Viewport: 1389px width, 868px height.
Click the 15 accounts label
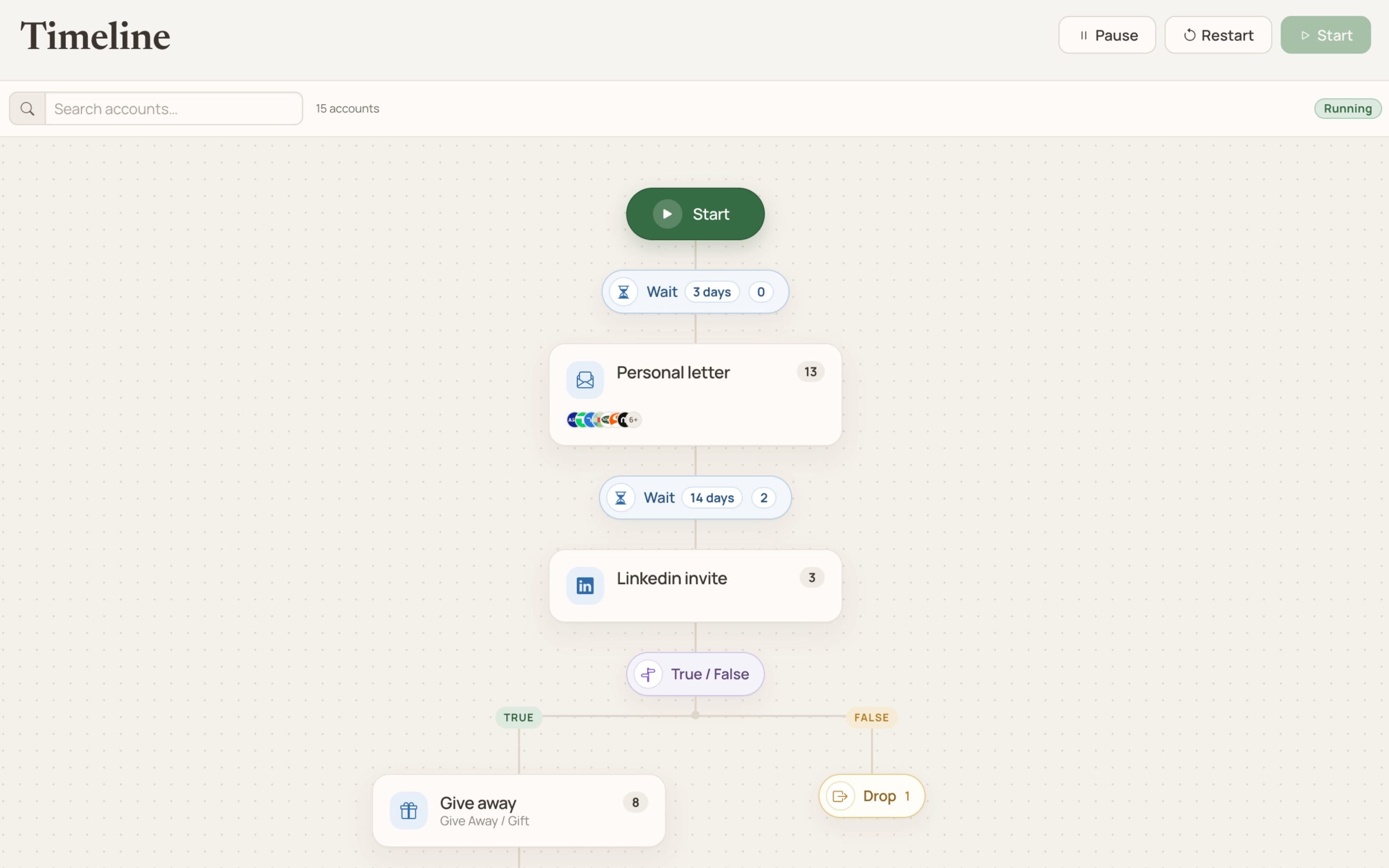tap(347, 108)
